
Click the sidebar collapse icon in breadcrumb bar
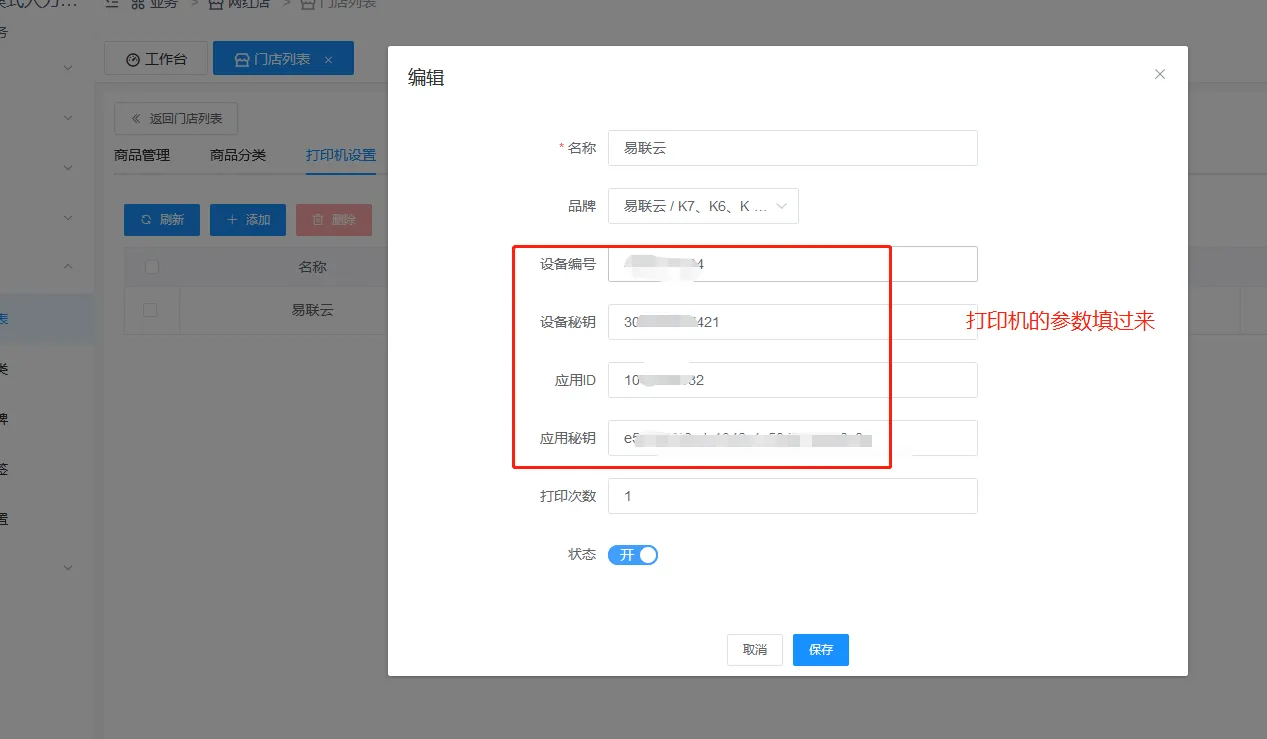point(111,4)
